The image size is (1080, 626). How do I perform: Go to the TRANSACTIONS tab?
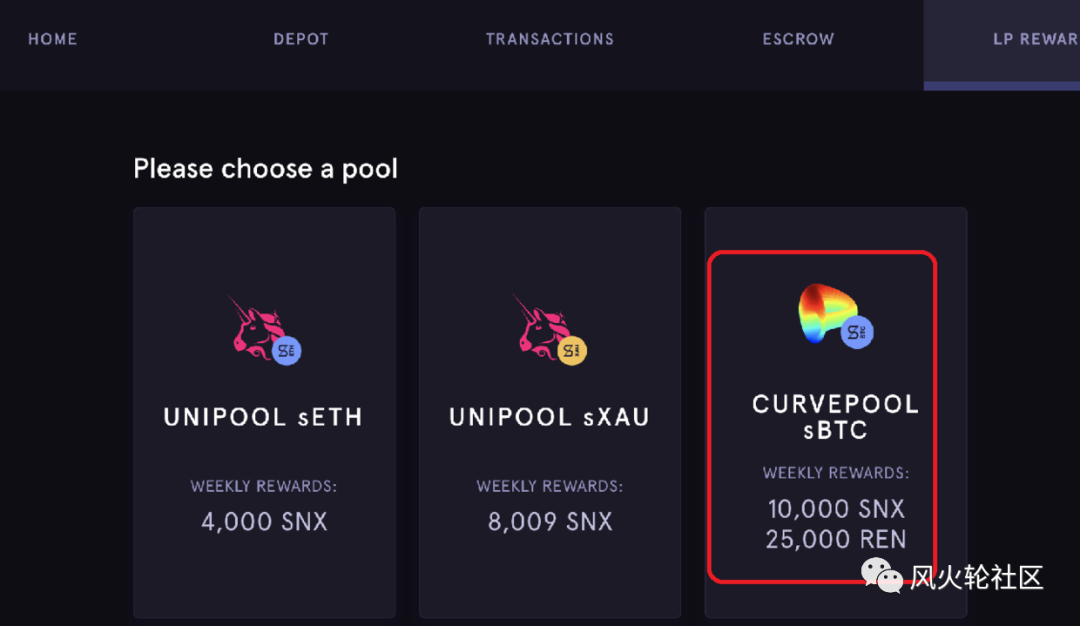pyautogui.click(x=550, y=39)
